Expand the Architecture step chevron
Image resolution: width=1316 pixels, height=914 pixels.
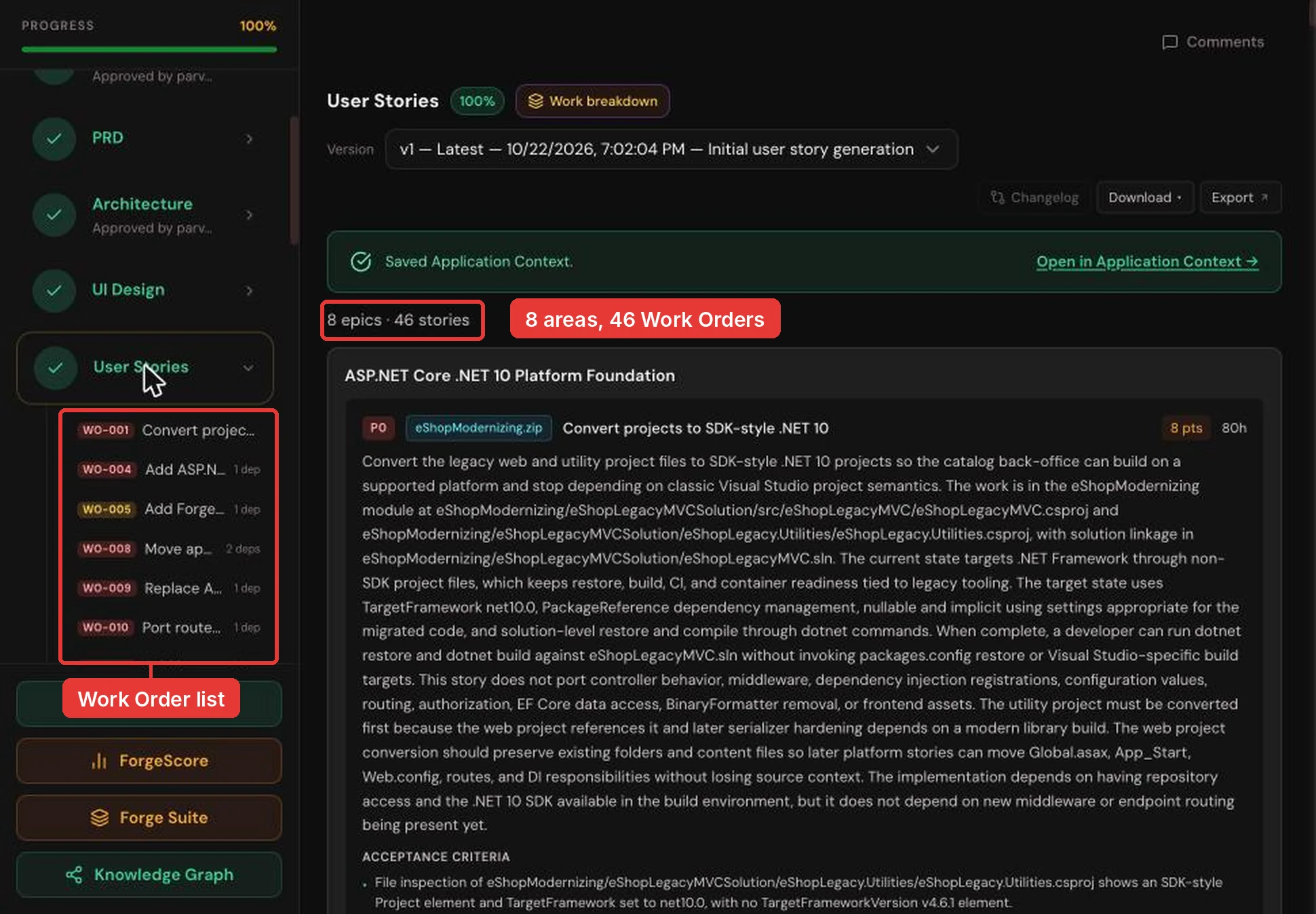click(x=249, y=214)
